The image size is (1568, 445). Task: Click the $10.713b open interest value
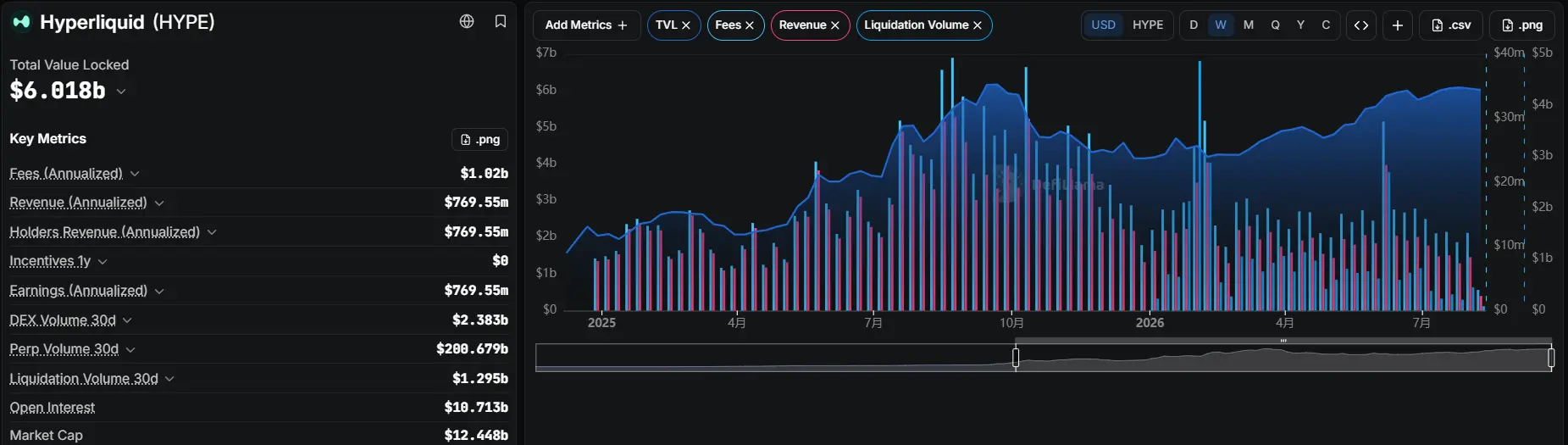pyautogui.click(x=476, y=408)
